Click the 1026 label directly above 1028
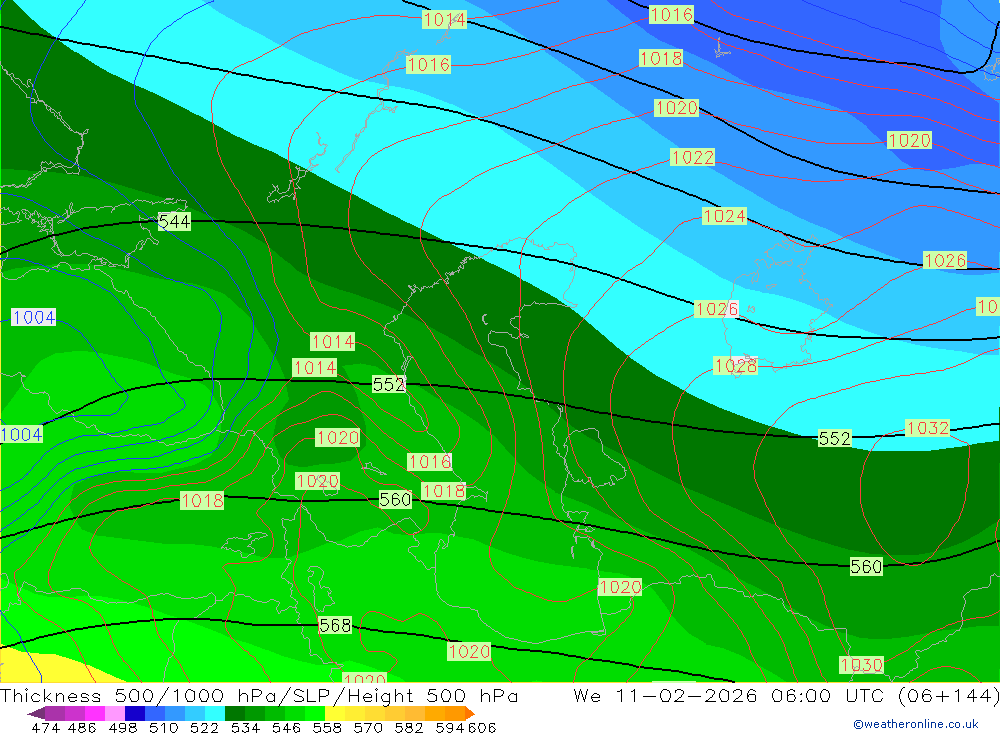1000x733 pixels. pos(717,309)
